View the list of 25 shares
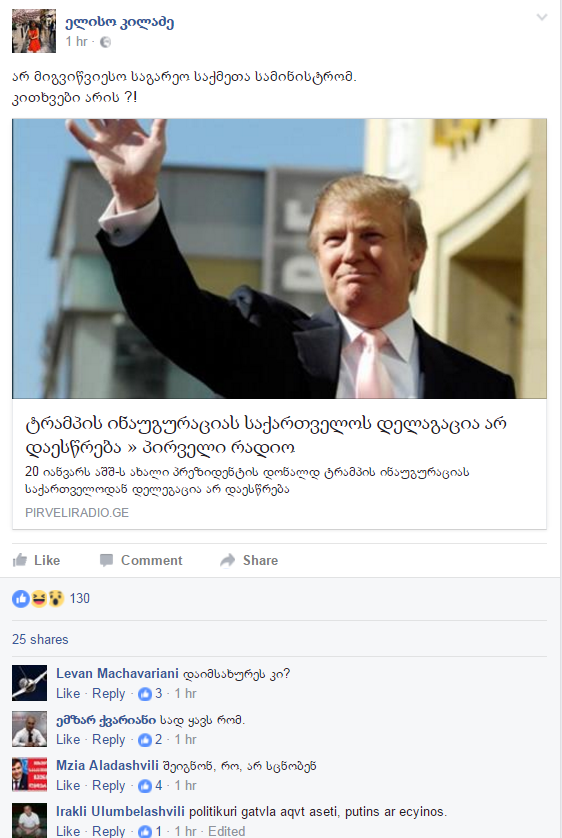Screen dimensions: 562x838 (41, 639)
